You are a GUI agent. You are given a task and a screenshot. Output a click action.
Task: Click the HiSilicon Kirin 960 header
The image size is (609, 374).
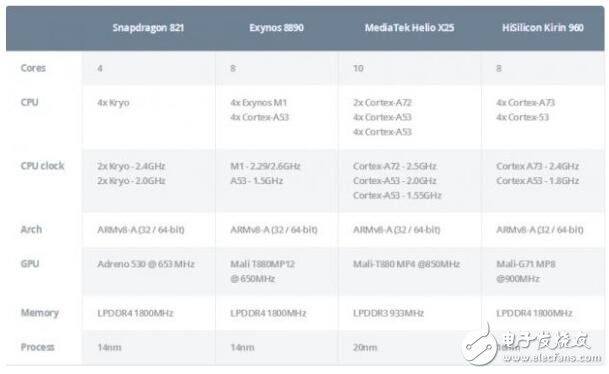543,28
